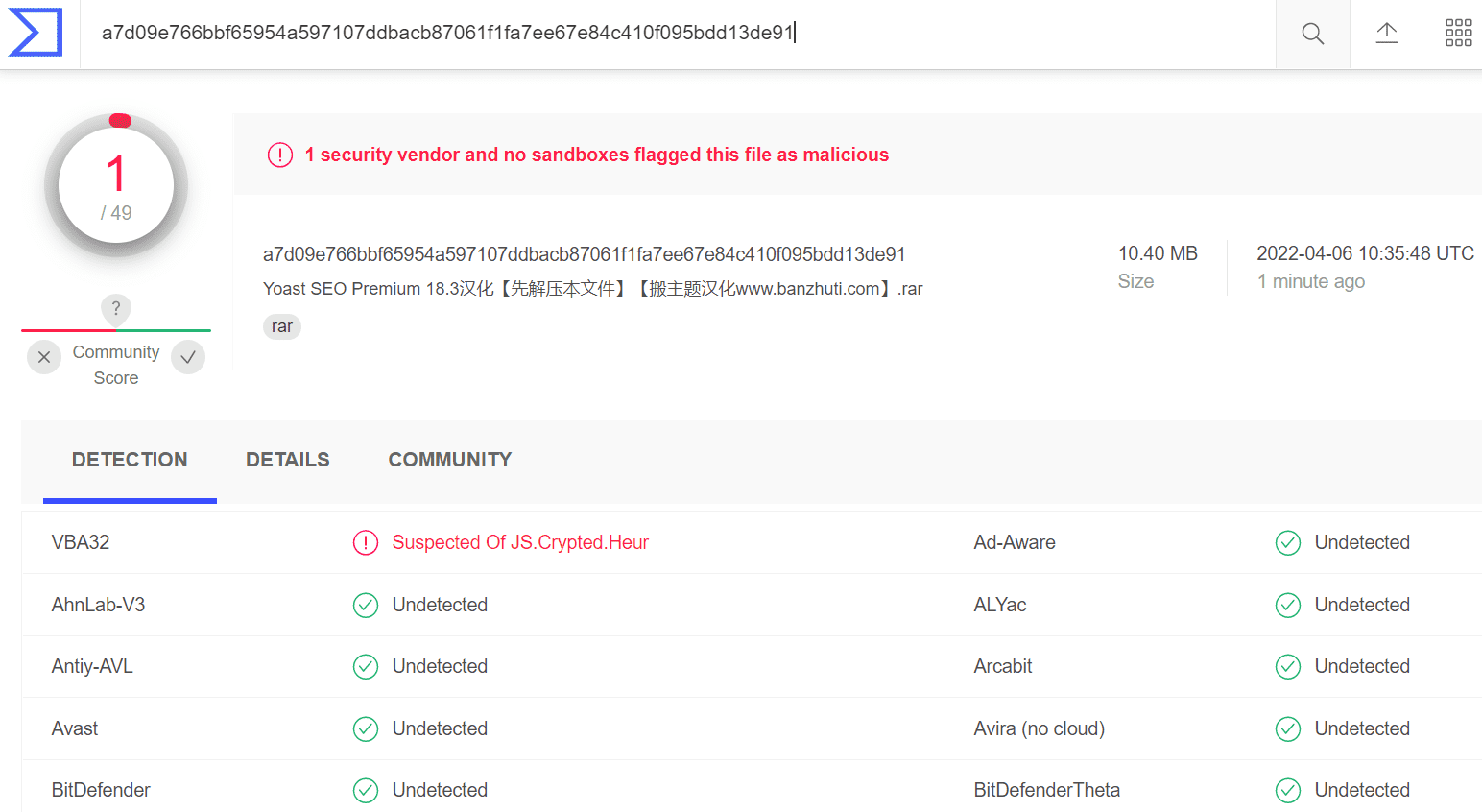Click the green check icon for Avast
The width and height of the screenshot is (1482, 812).
[366, 729]
